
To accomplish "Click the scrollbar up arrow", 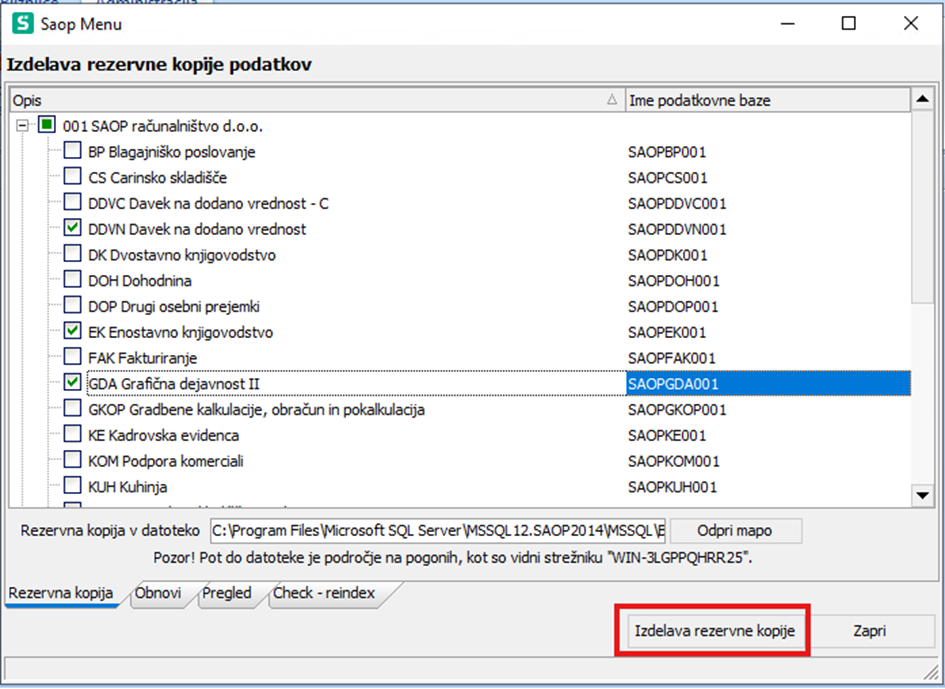I will (922, 99).
